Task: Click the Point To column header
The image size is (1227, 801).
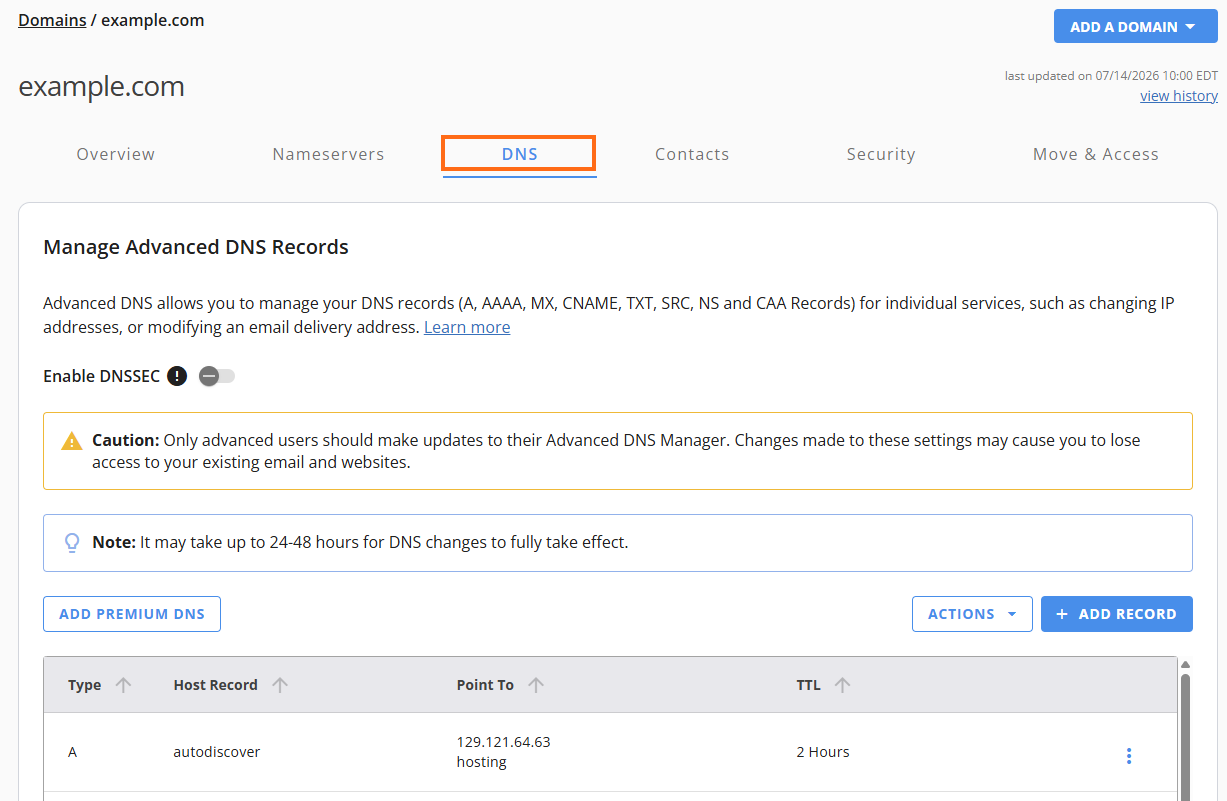Action: (x=485, y=685)
